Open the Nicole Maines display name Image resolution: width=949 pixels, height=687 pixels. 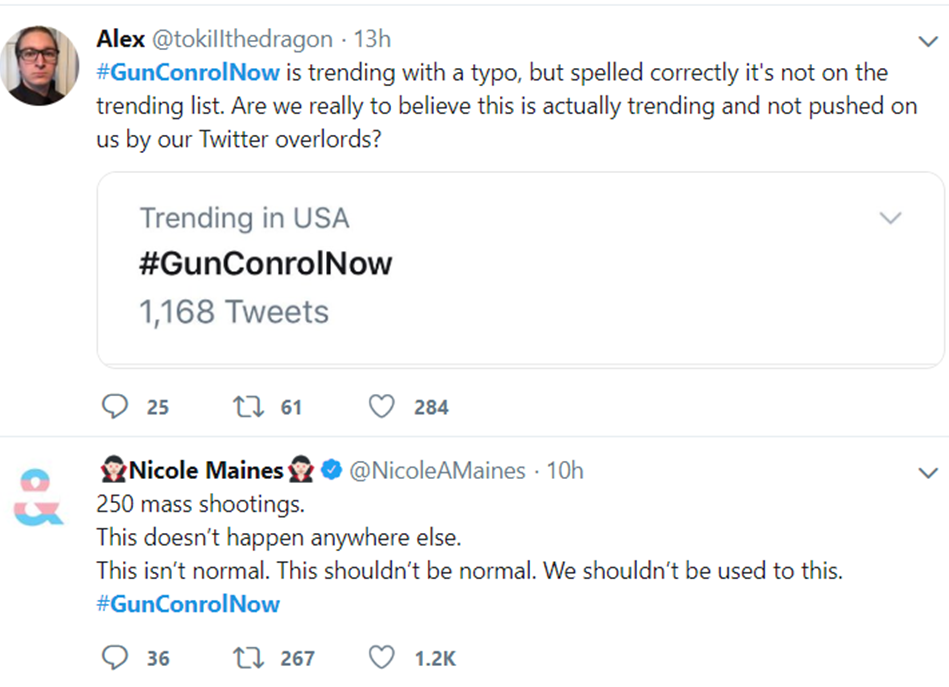pyautogui.click(x=206, y=470)
